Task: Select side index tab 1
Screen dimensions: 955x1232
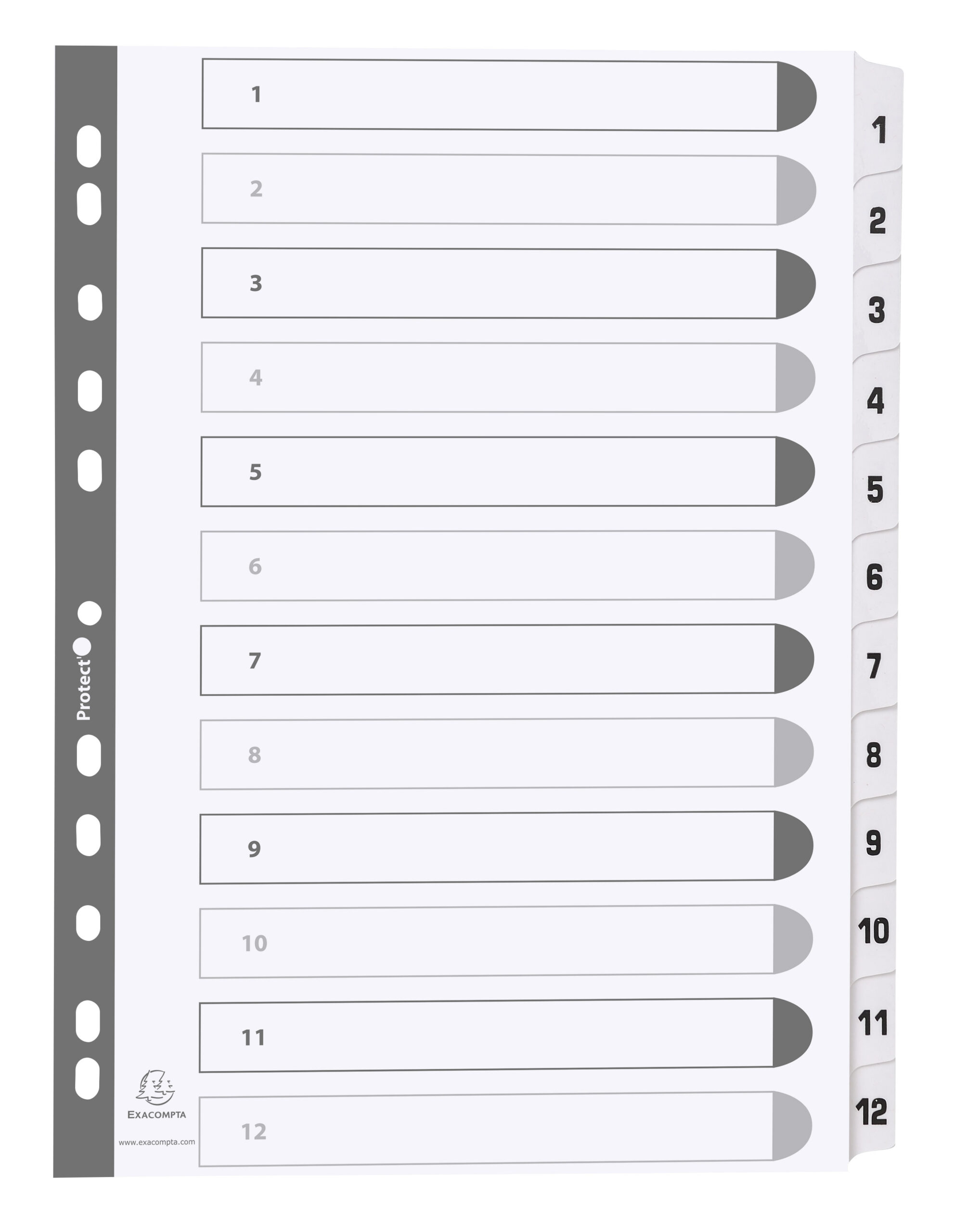Action: coord(878,130)
